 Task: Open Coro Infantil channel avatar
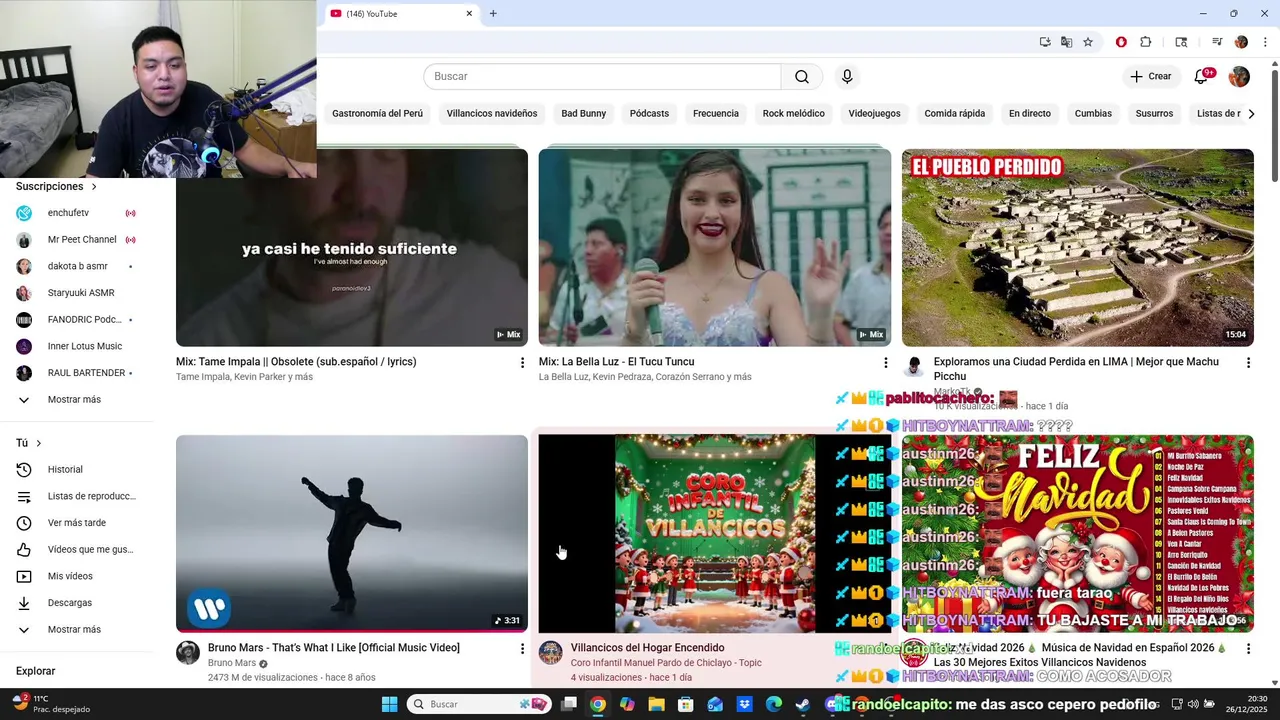[551, 653]
